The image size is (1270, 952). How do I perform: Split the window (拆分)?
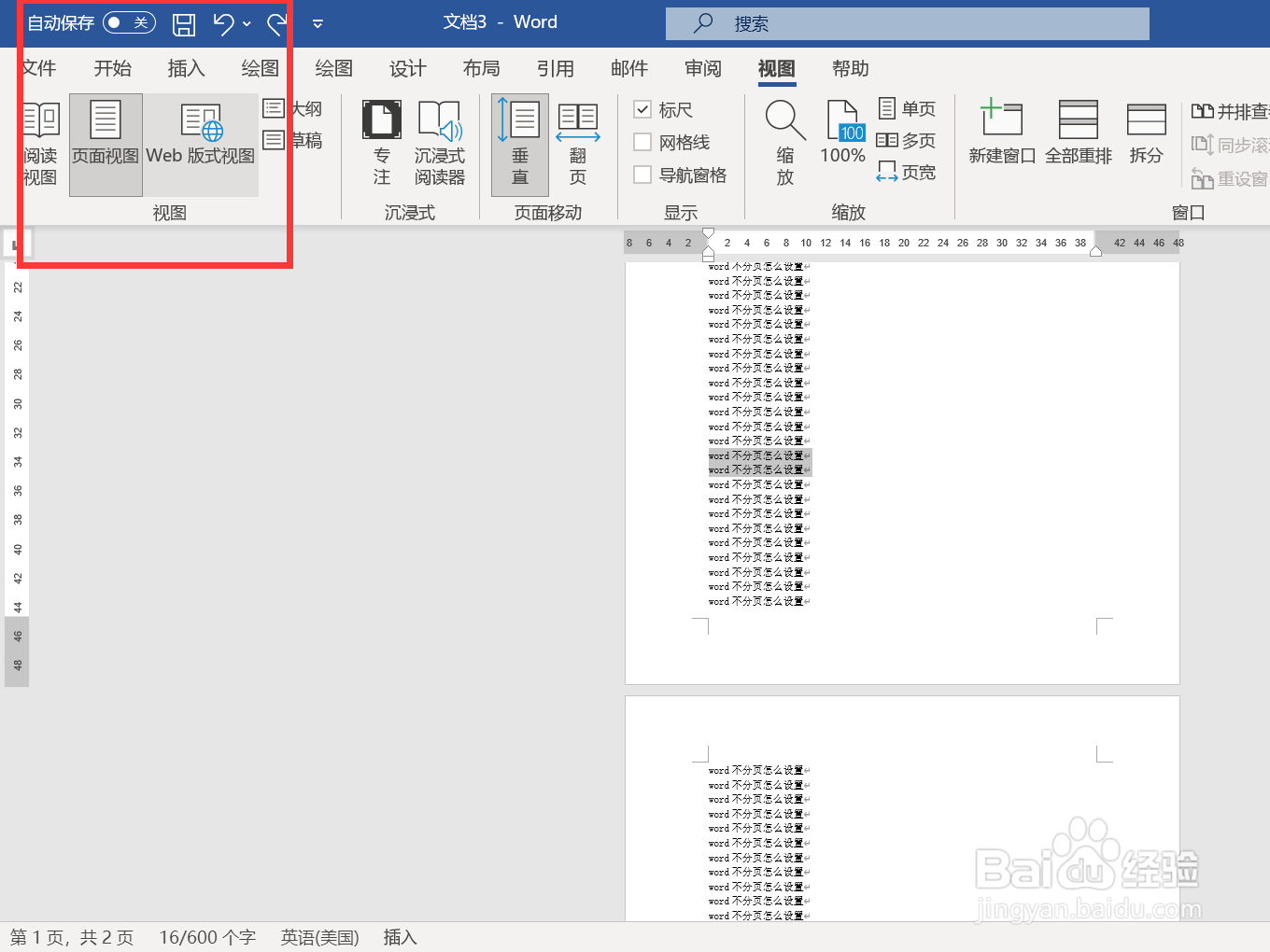[1147, 135]
